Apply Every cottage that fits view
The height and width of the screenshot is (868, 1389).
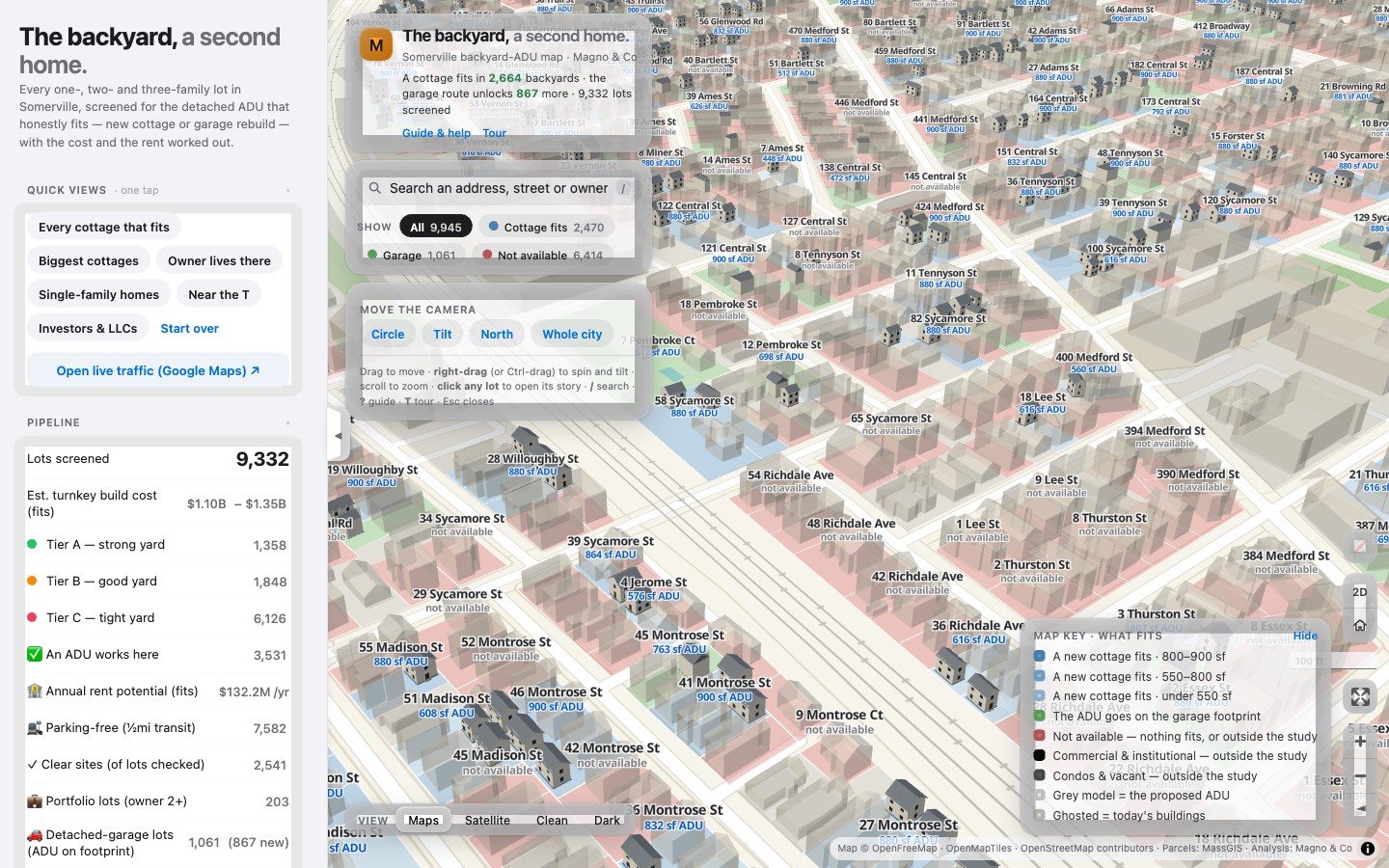[104, 227]
